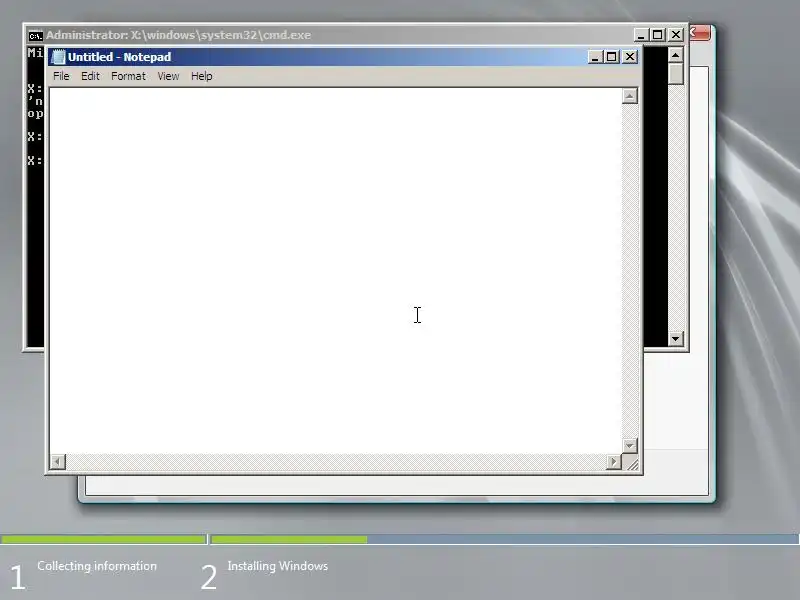Open the Help menu in Notepad
Screen dimensions: 800x600
(x=202, y=76)
